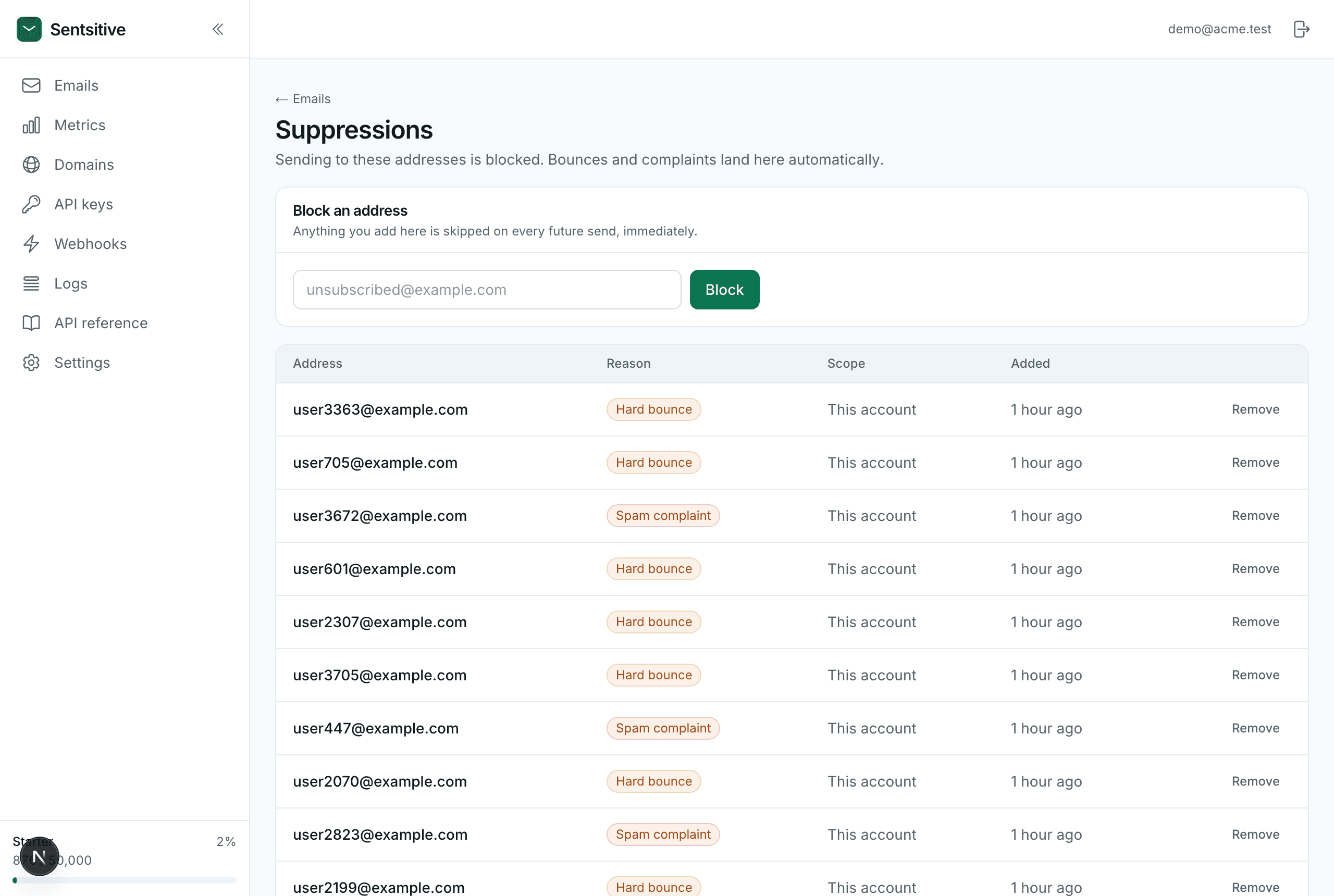Viewport: 1334px width, 896px height.
Task: Click the Settings gear icon
Action: [31, 363]
